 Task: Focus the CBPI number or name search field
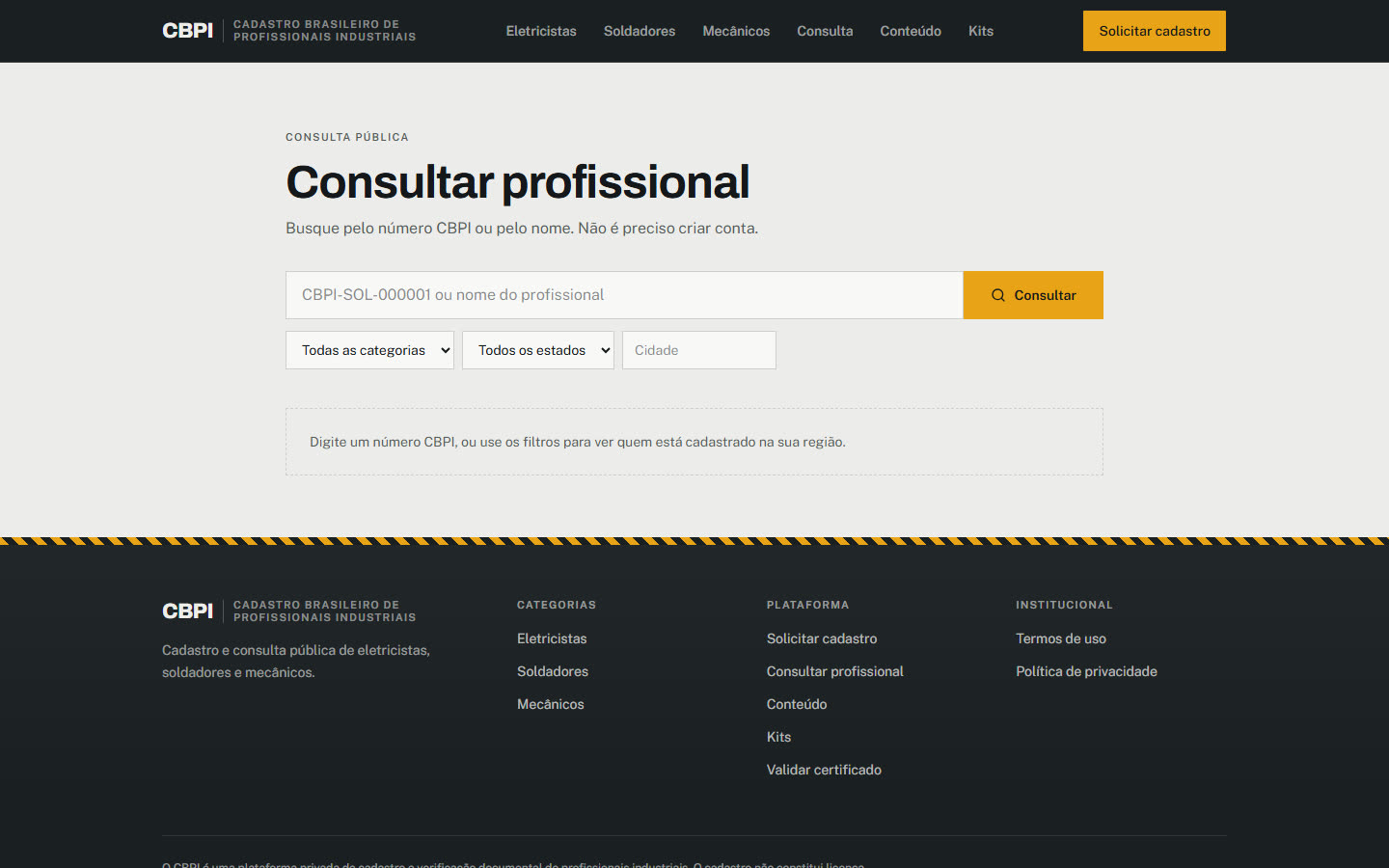624,295
